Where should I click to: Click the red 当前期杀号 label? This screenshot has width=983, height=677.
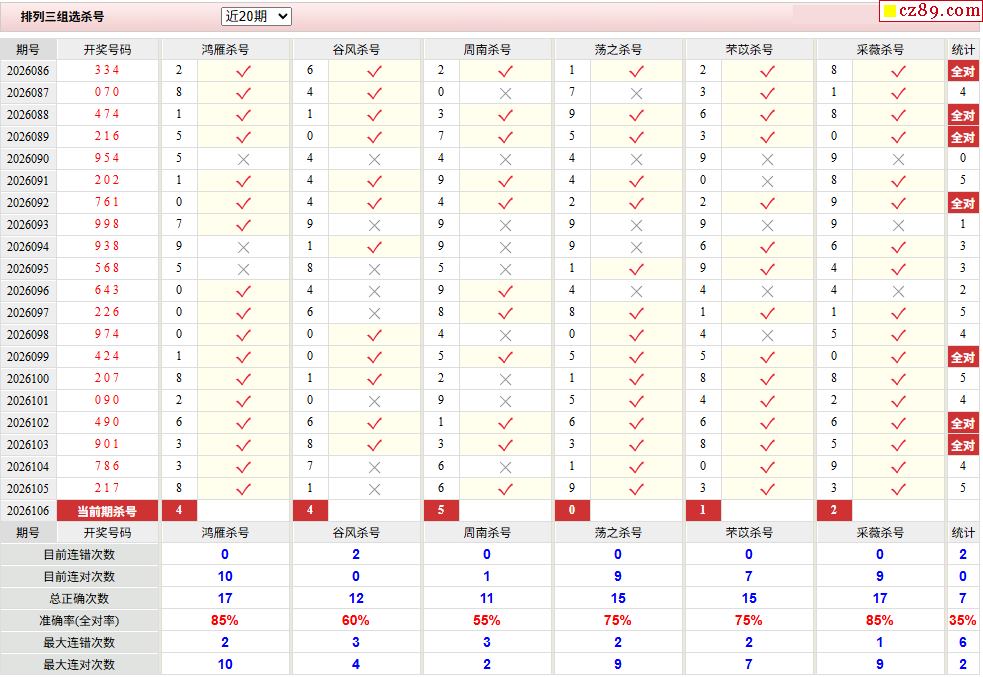pyautogui.click(x=107, y=511)
